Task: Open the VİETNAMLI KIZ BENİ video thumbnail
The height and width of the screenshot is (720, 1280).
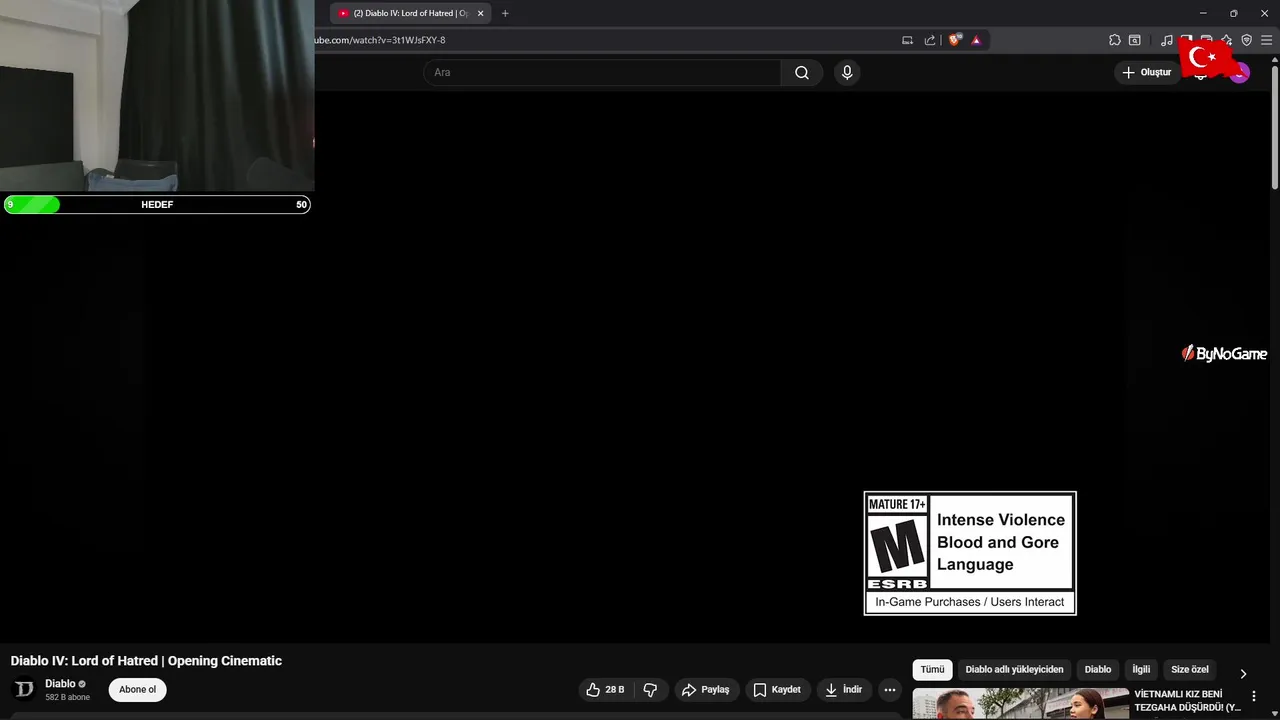Action: tap(1020, 704)
